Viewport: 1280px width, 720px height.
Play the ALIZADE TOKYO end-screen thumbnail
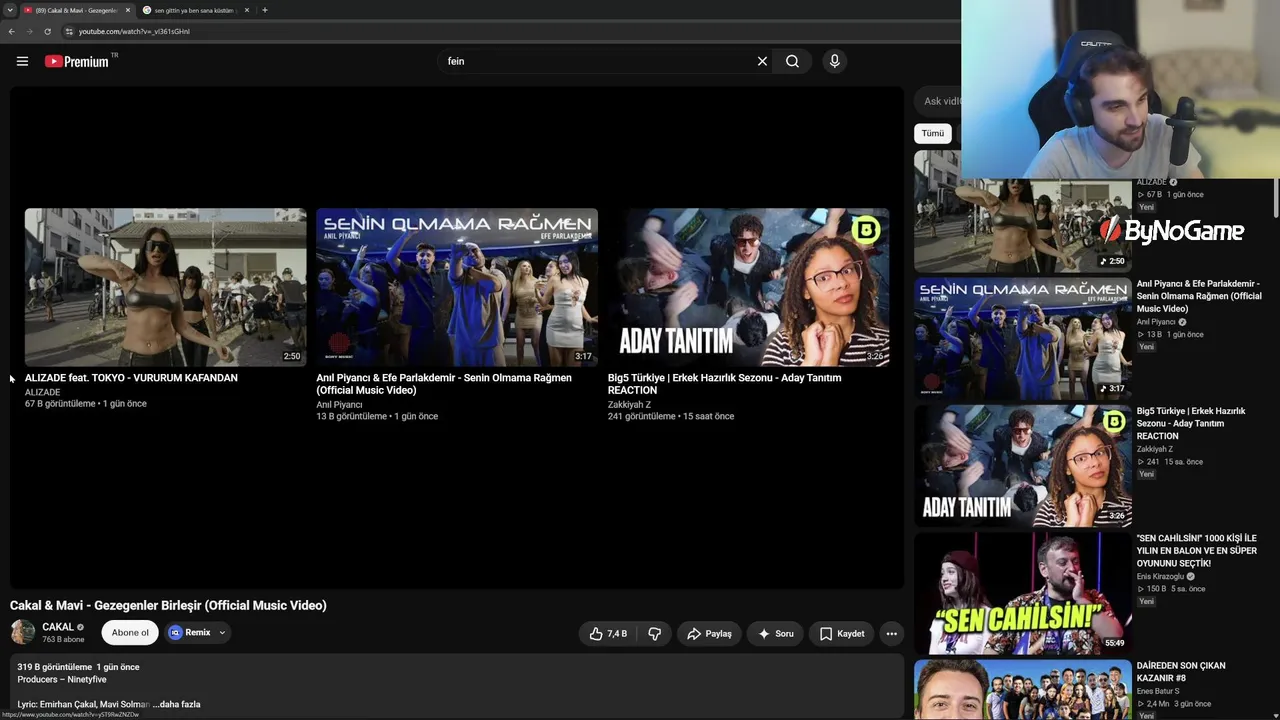click(166, 287)
